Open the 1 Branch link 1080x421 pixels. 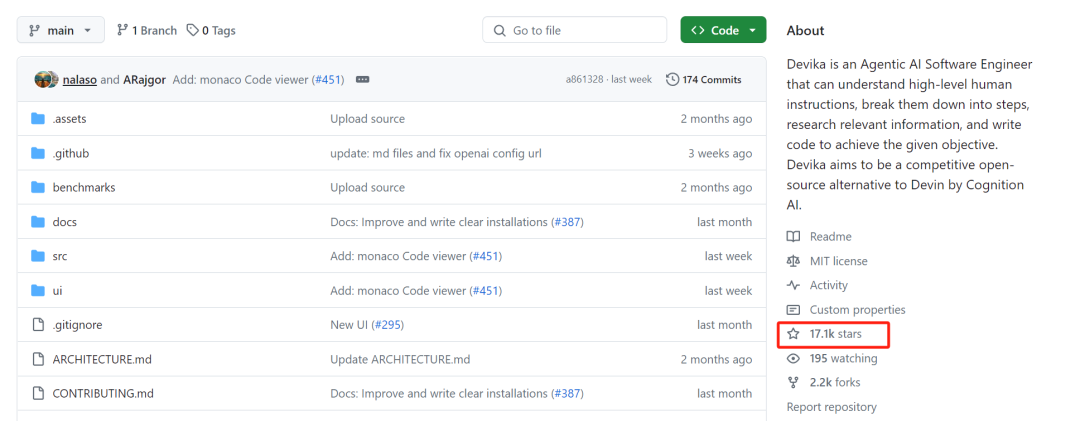(x=147, y=30)
